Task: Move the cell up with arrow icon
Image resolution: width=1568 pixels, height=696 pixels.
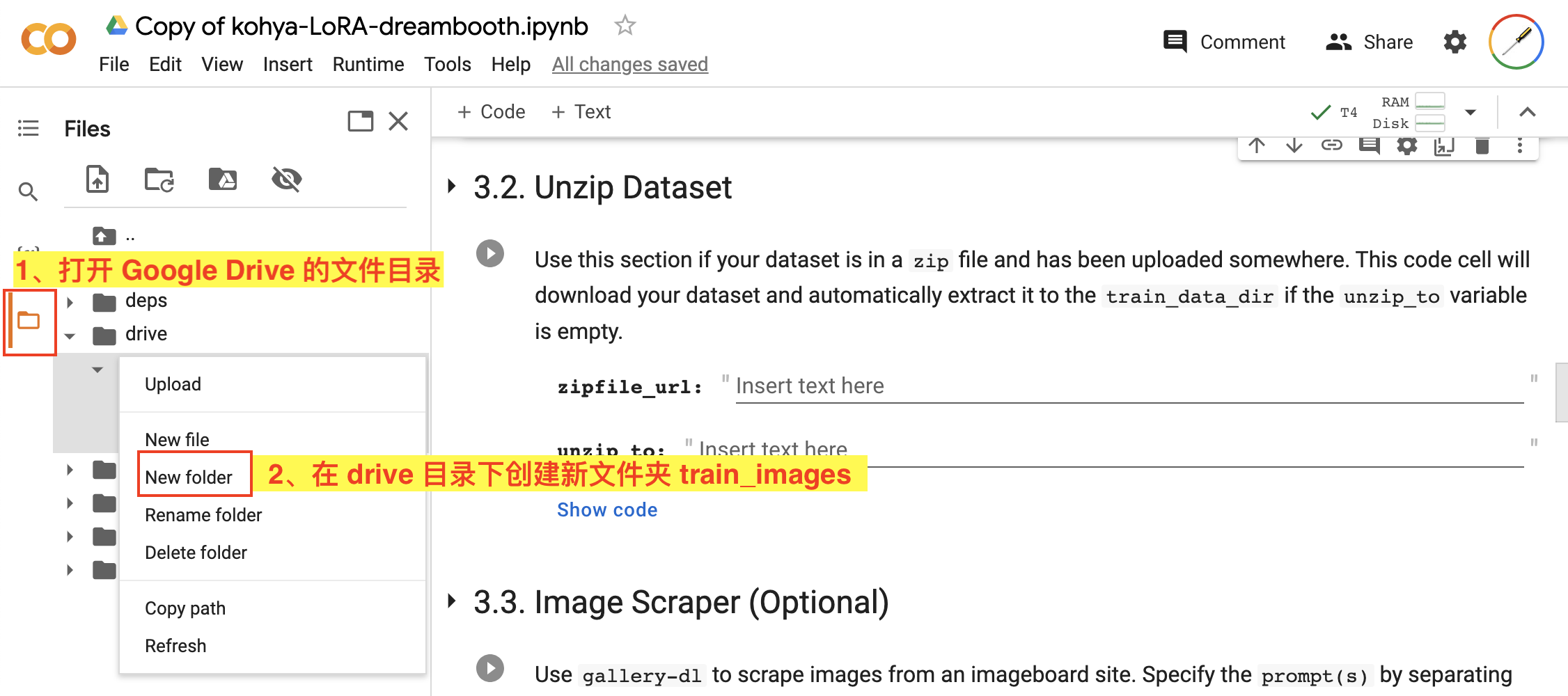Action: [x=1257, y=145]
